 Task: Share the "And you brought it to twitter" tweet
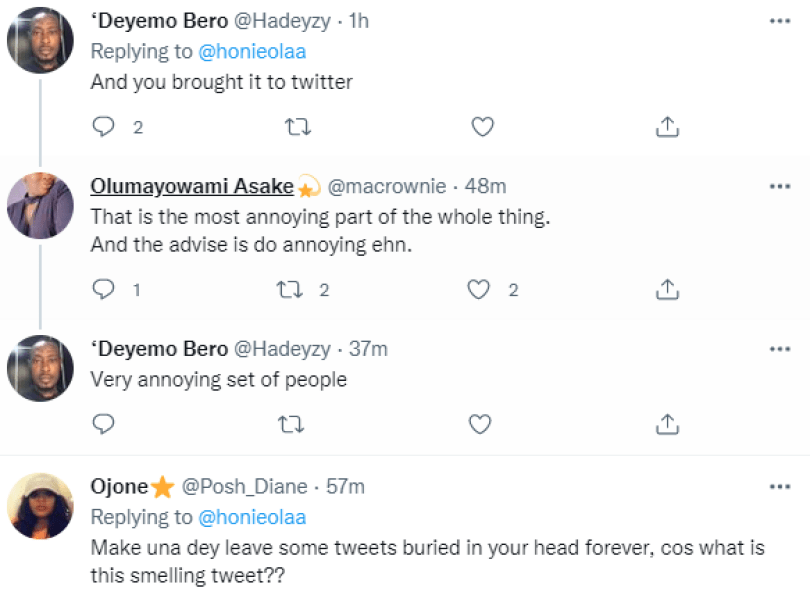(x=668, y=127)
